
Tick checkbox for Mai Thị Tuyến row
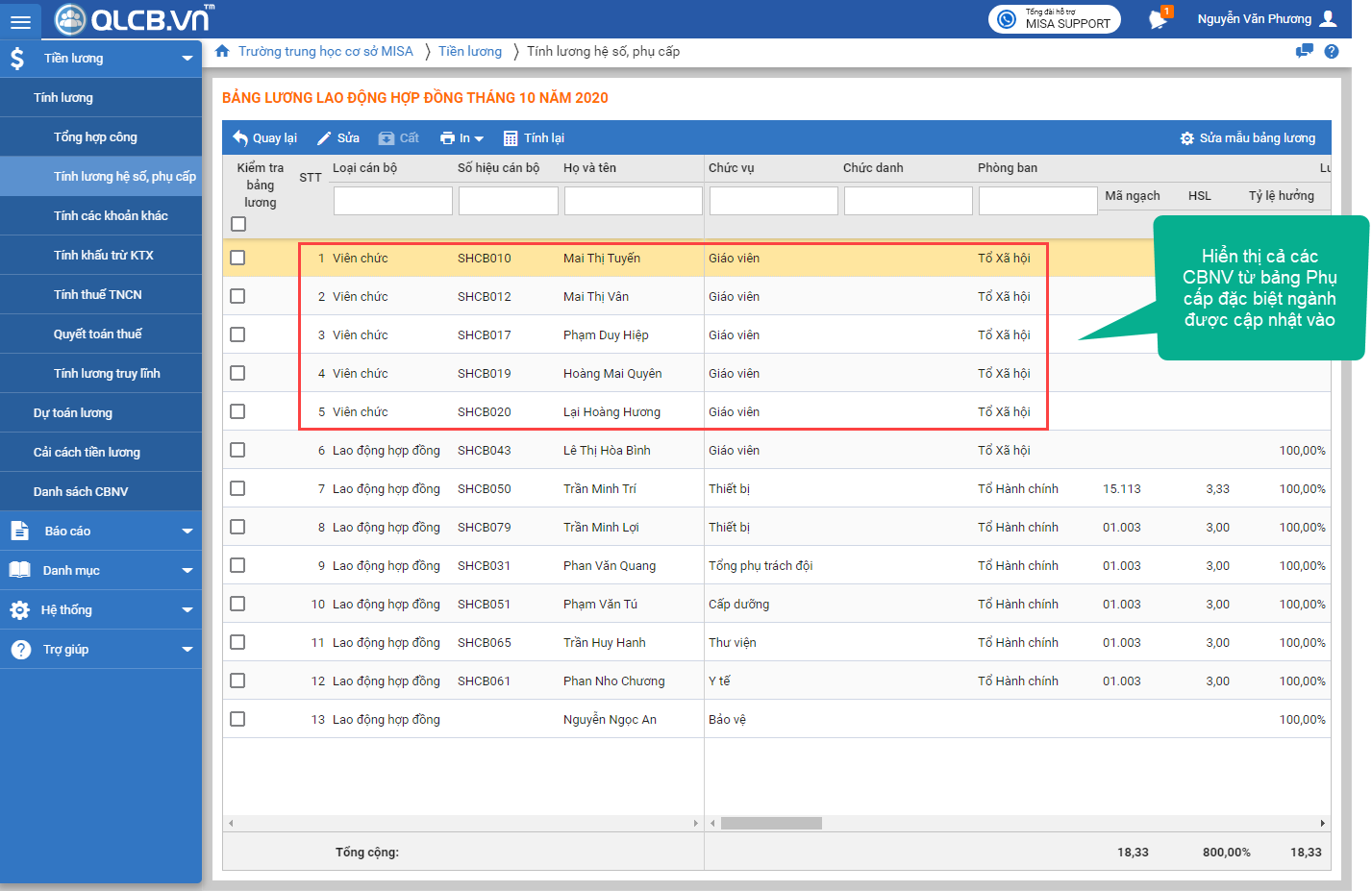point(238,258)
